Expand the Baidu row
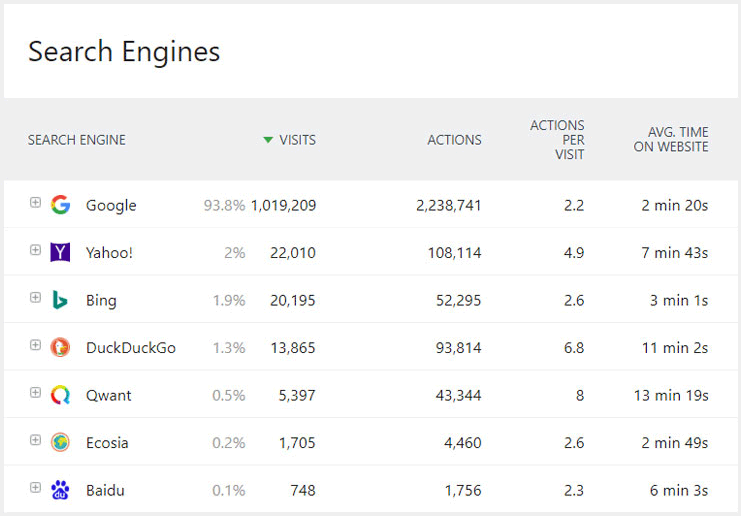Image resolution: width=741 pixels, height=516 pixels. 35,488
